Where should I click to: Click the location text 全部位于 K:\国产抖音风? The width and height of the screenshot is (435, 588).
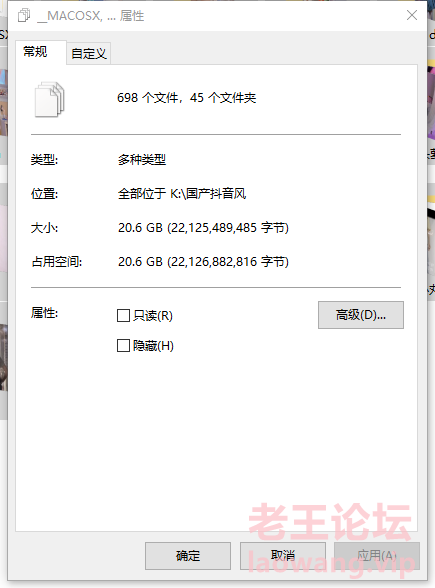[182, 194]
